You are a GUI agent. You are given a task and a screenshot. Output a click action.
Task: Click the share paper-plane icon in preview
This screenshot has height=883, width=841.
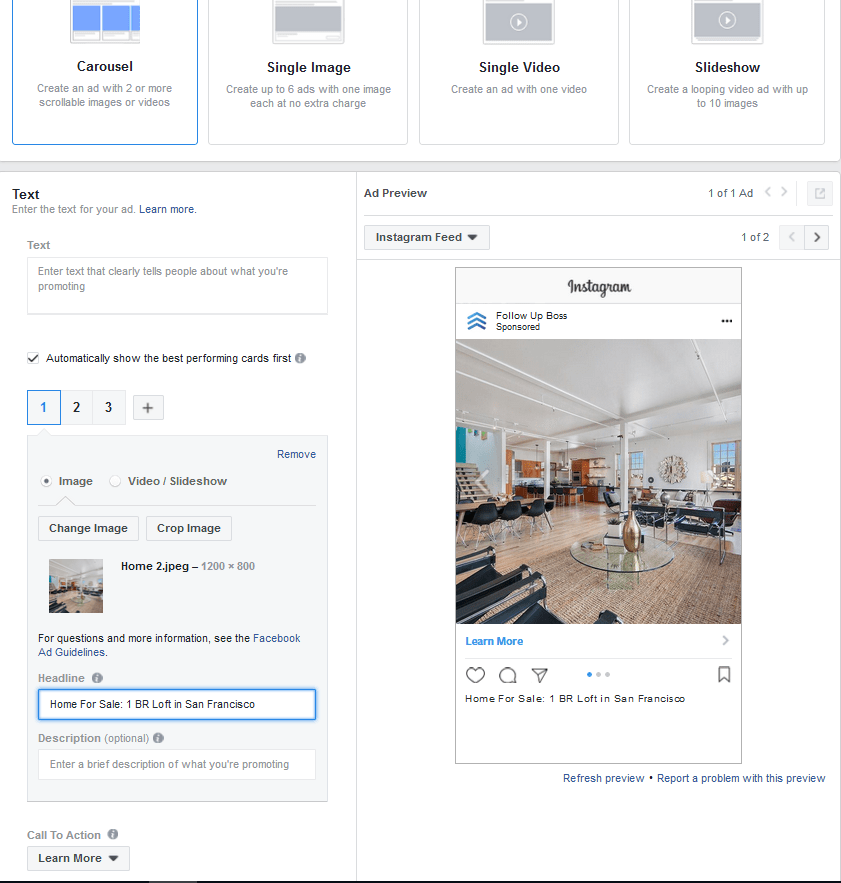[x=540, y=675]
